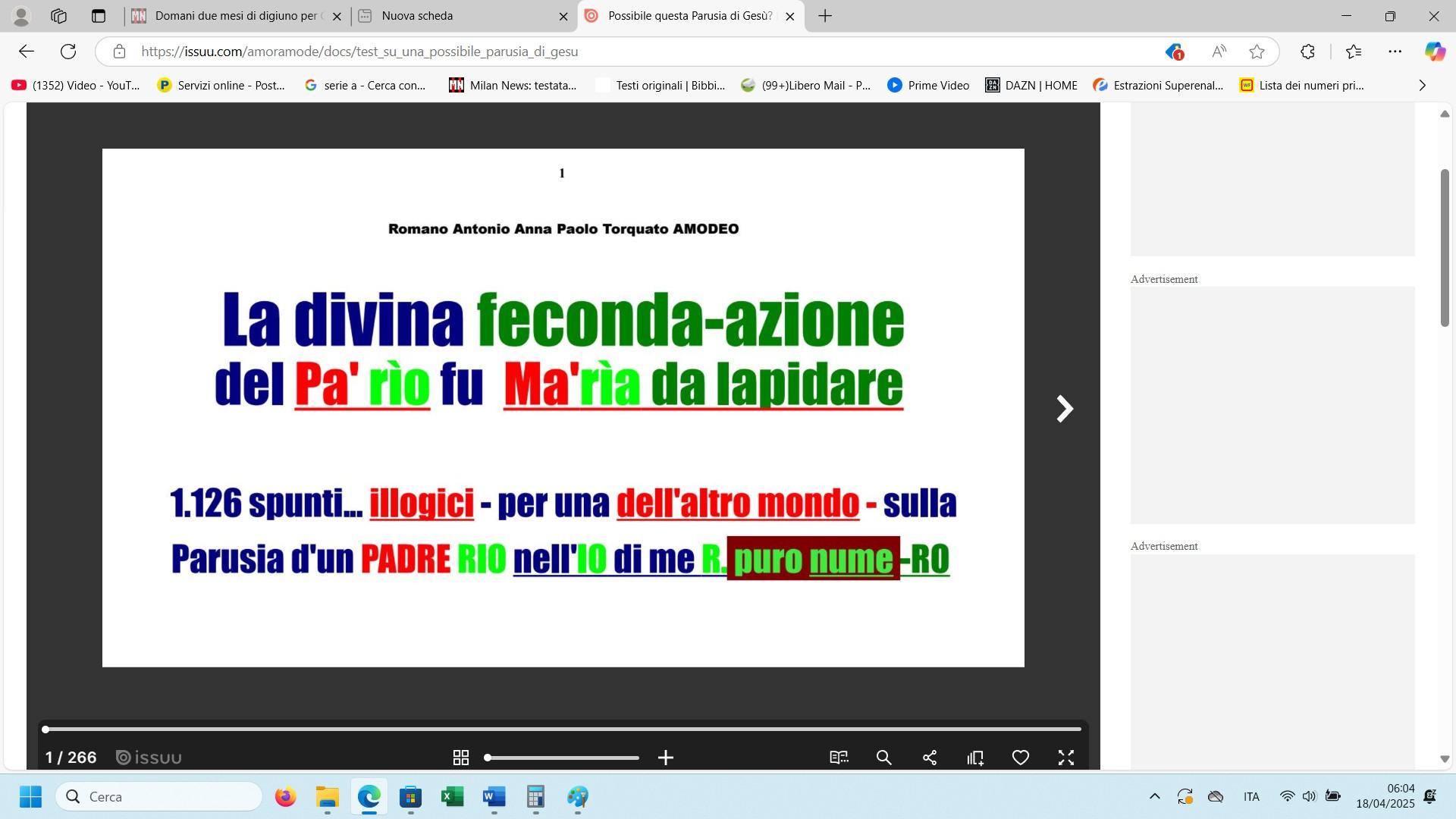The image size is (1456, 819).
Task: Toggle the vertical tabs button
Action: [99, 16]
